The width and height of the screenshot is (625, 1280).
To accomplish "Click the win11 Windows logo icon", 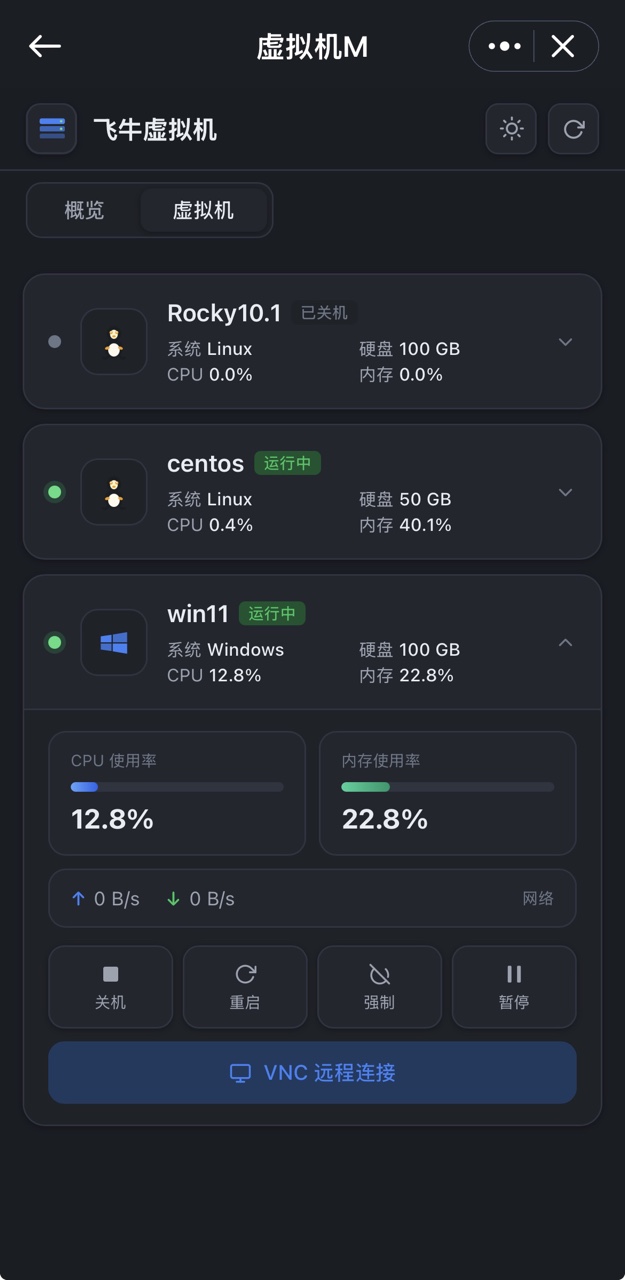I will point(114,642).
